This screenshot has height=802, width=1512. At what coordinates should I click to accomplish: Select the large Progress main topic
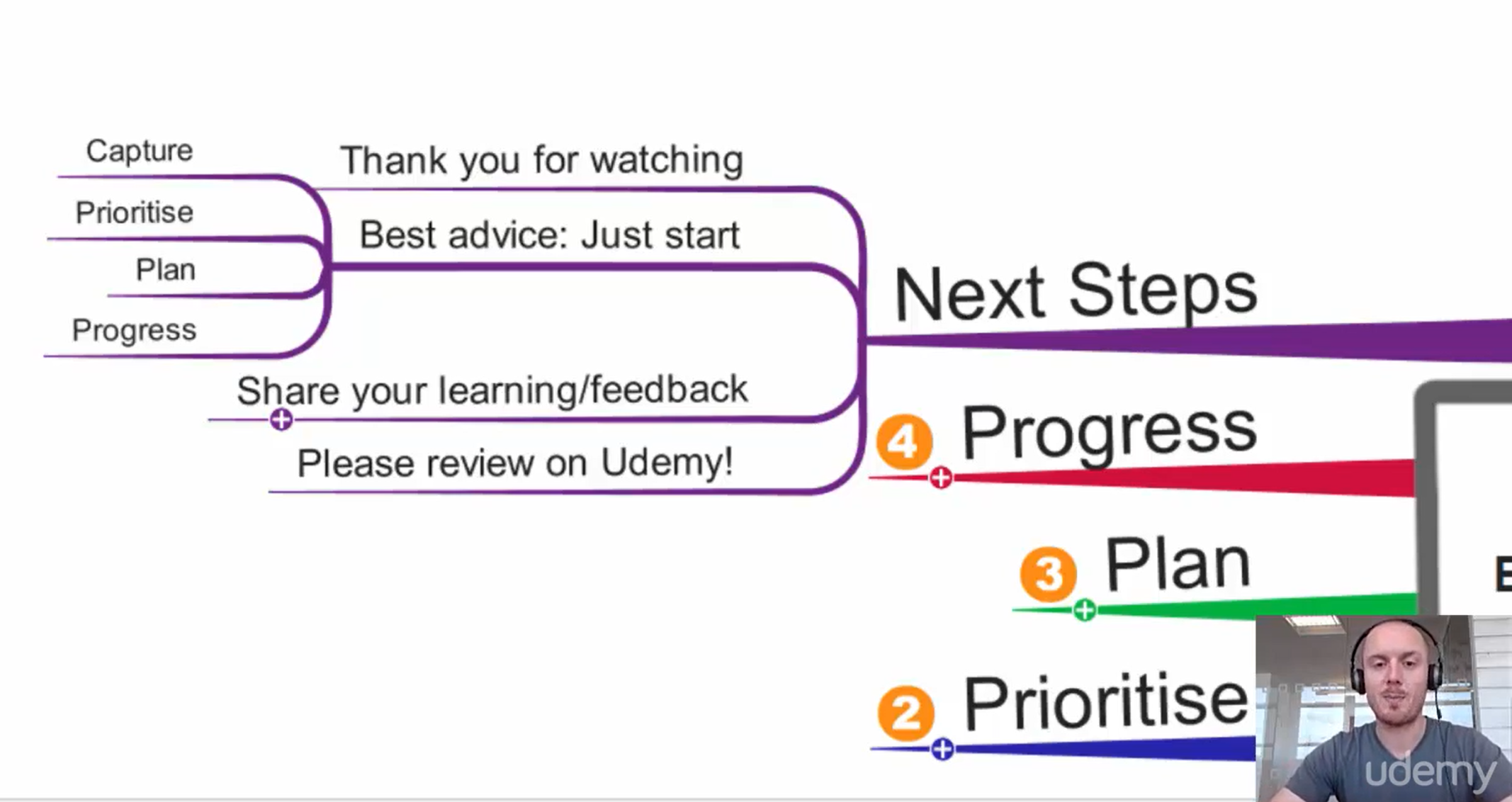click(x=1109, y=431)
